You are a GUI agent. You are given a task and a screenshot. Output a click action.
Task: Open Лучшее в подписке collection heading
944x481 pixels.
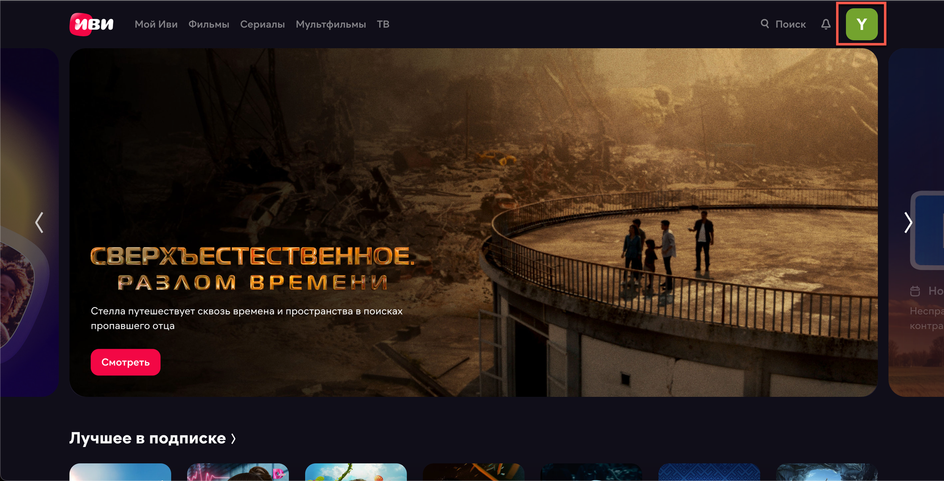point(153,438)
